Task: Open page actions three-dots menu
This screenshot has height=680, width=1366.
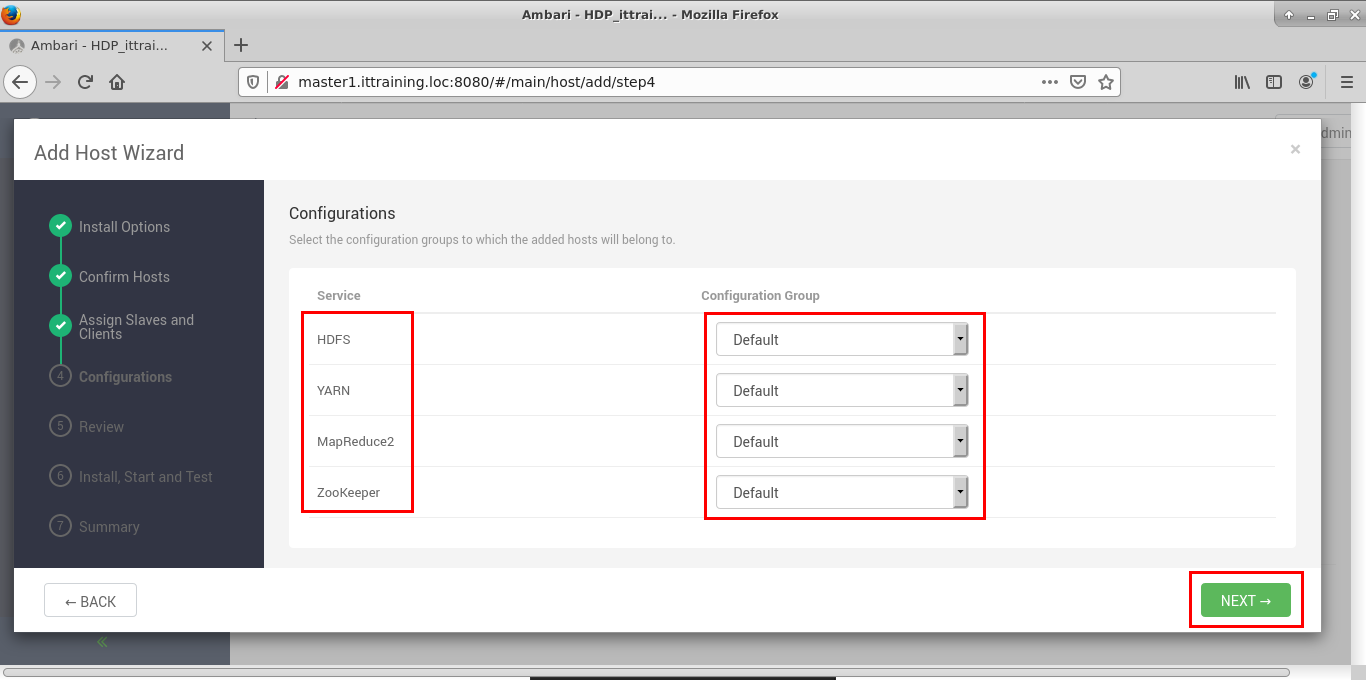Action: pyautogui.click(x=1049, y=82)
